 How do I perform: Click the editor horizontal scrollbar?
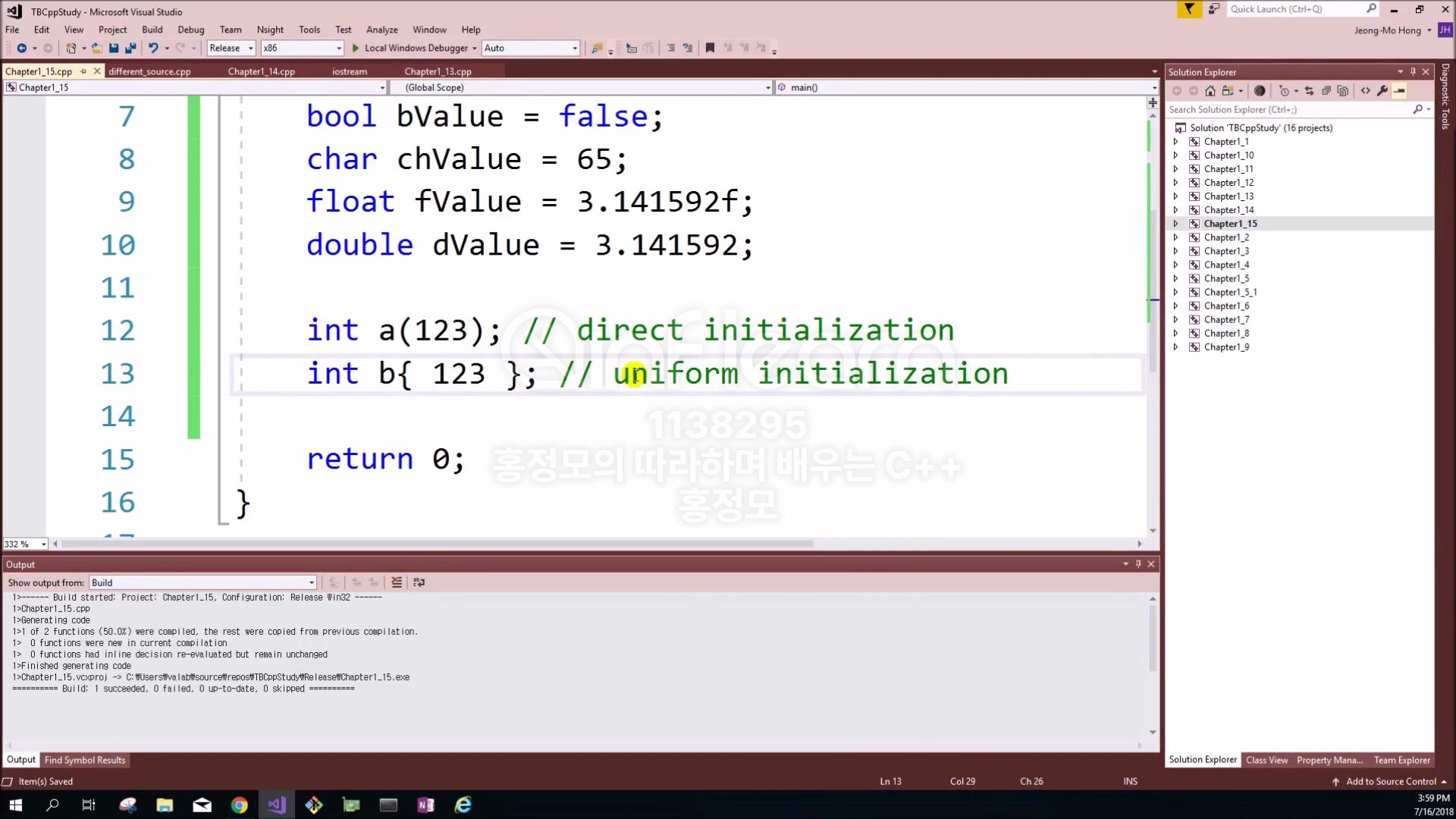tap(438, 544)
